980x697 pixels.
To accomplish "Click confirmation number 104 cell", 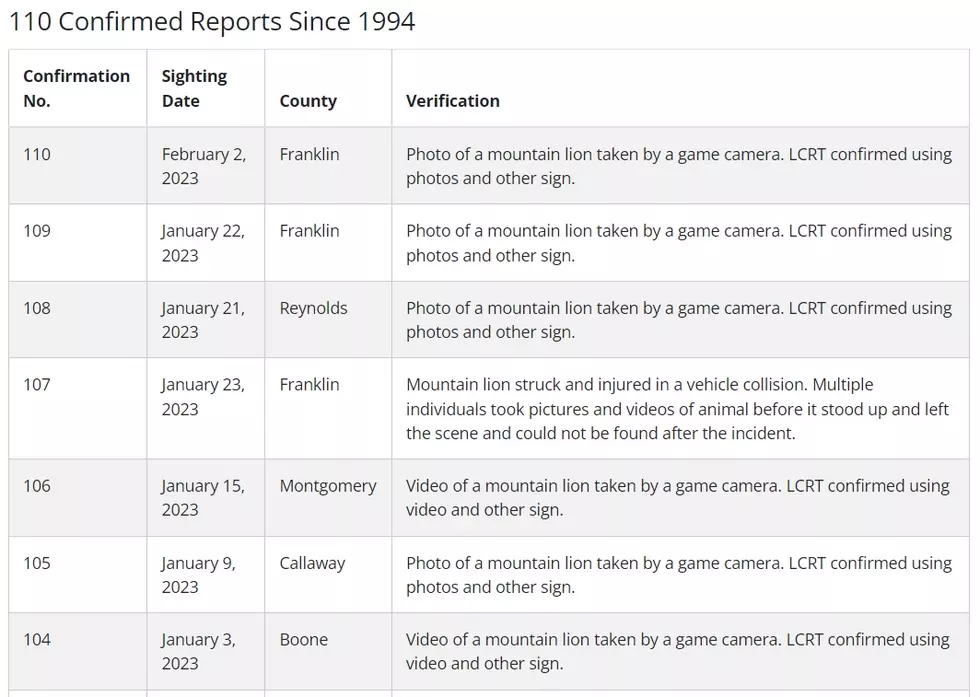I will coord(78,651).
